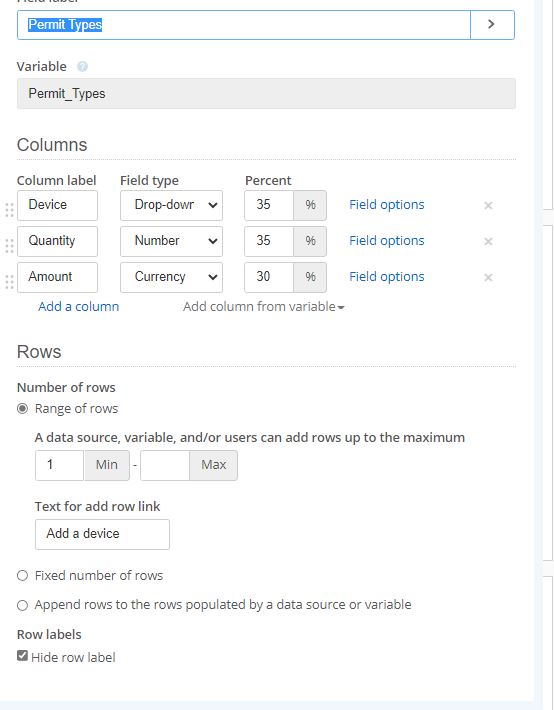Choose Fixed number of rows option
This screenshot has height=710, width=554.
(22, 576)
